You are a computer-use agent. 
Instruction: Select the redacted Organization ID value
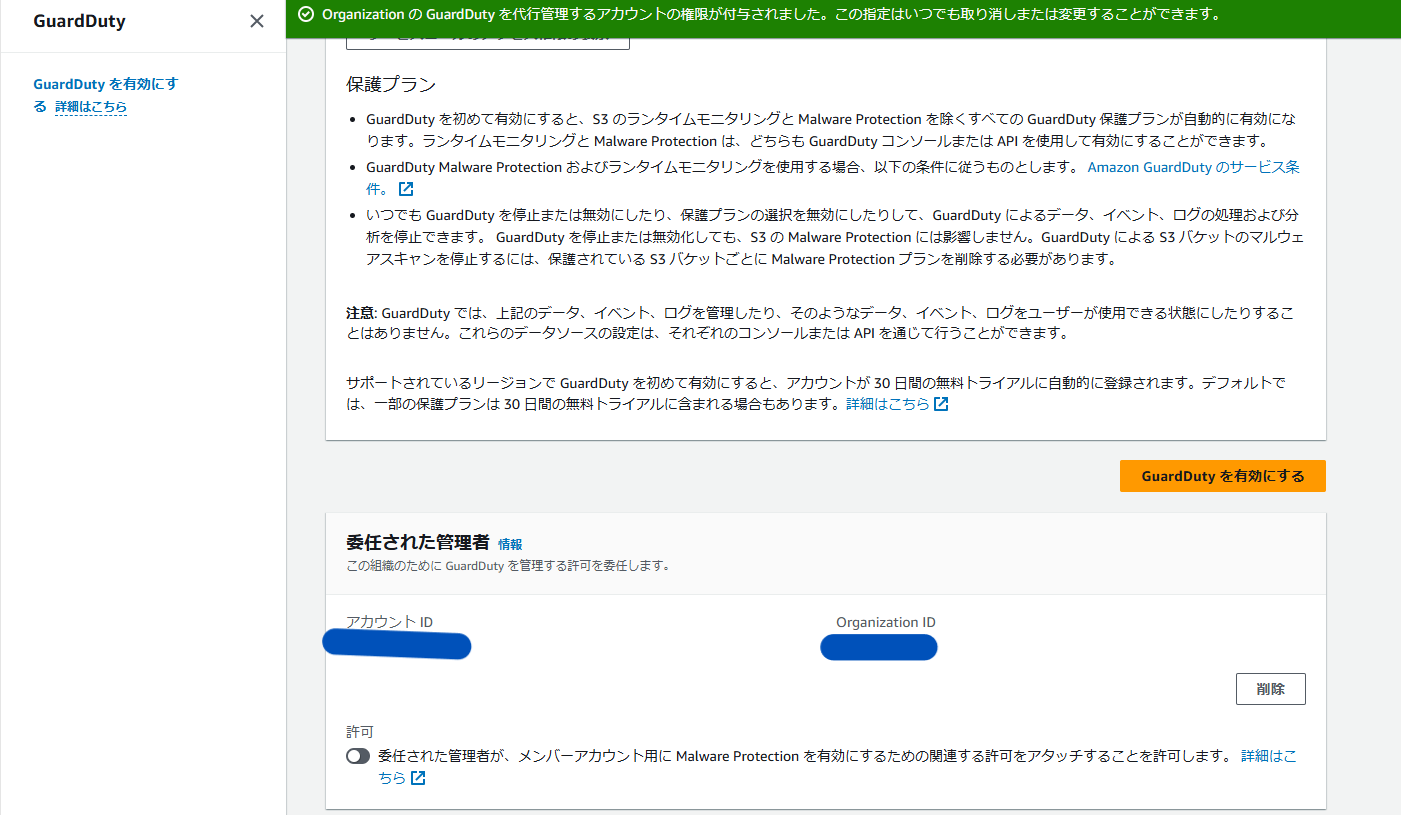[x=878, y=647]
